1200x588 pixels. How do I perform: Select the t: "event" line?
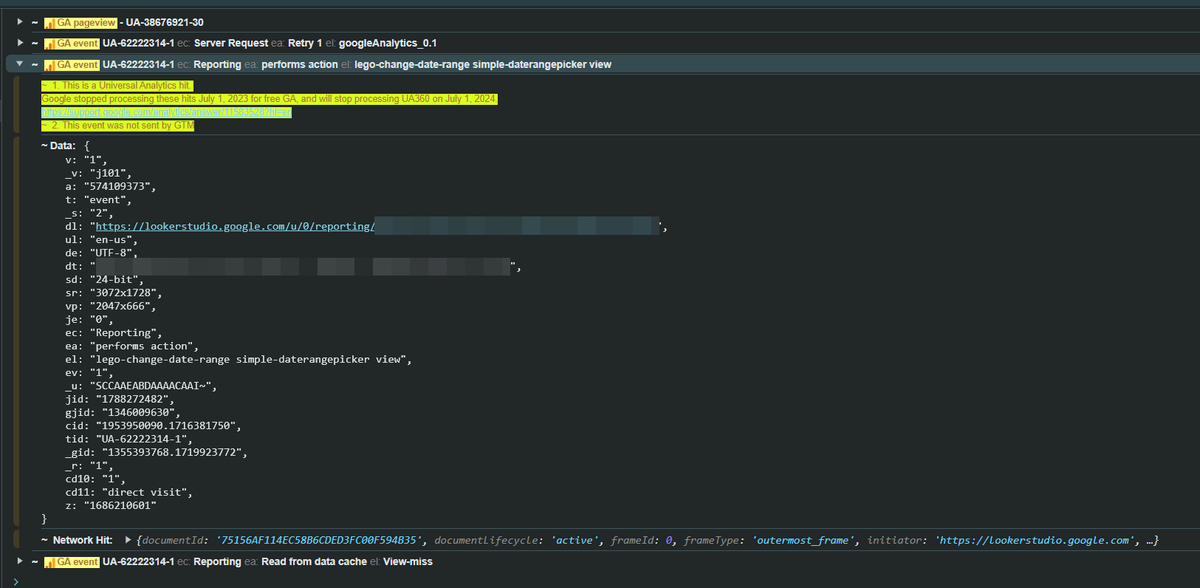(x=98, y=200)
